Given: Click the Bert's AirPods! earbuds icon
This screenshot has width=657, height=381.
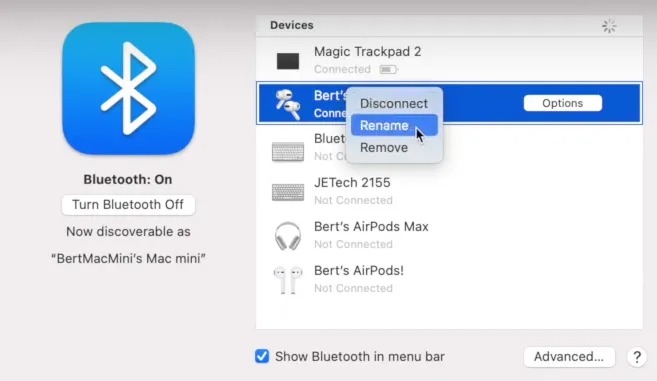Looking at the screenshot, I should click(x=288, y=280).
